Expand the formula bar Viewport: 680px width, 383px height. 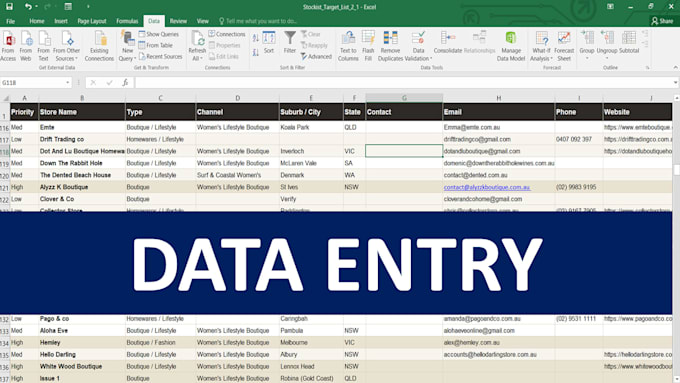click(675, 82)
